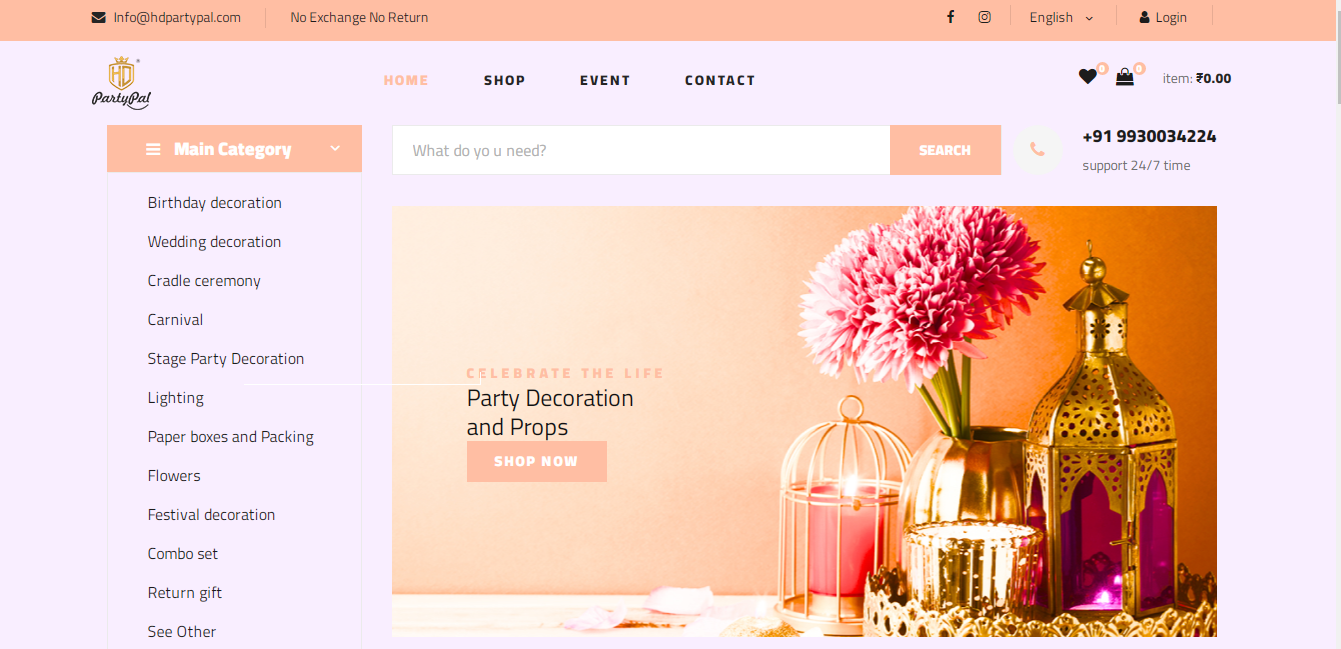
Task: Select Birthday decoration category
Action: pyautogui.click(x=215, y=202)
